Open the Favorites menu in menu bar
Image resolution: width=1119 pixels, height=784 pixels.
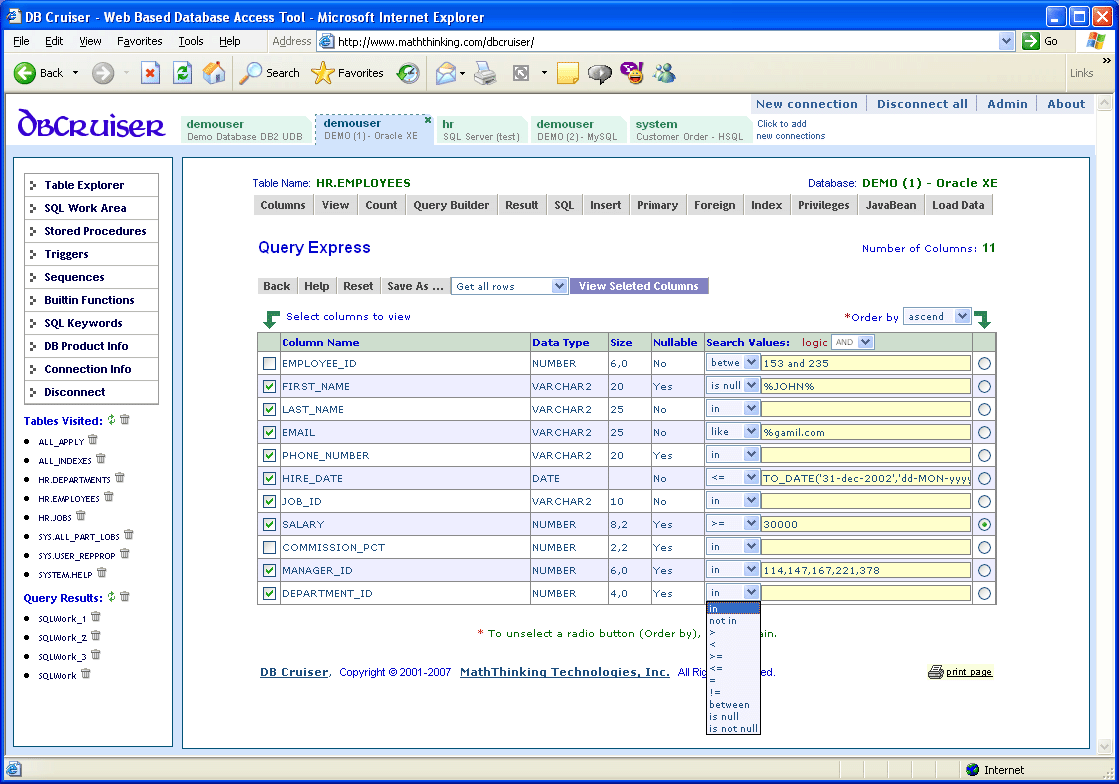pyautogui.click(x=139, y=41)
